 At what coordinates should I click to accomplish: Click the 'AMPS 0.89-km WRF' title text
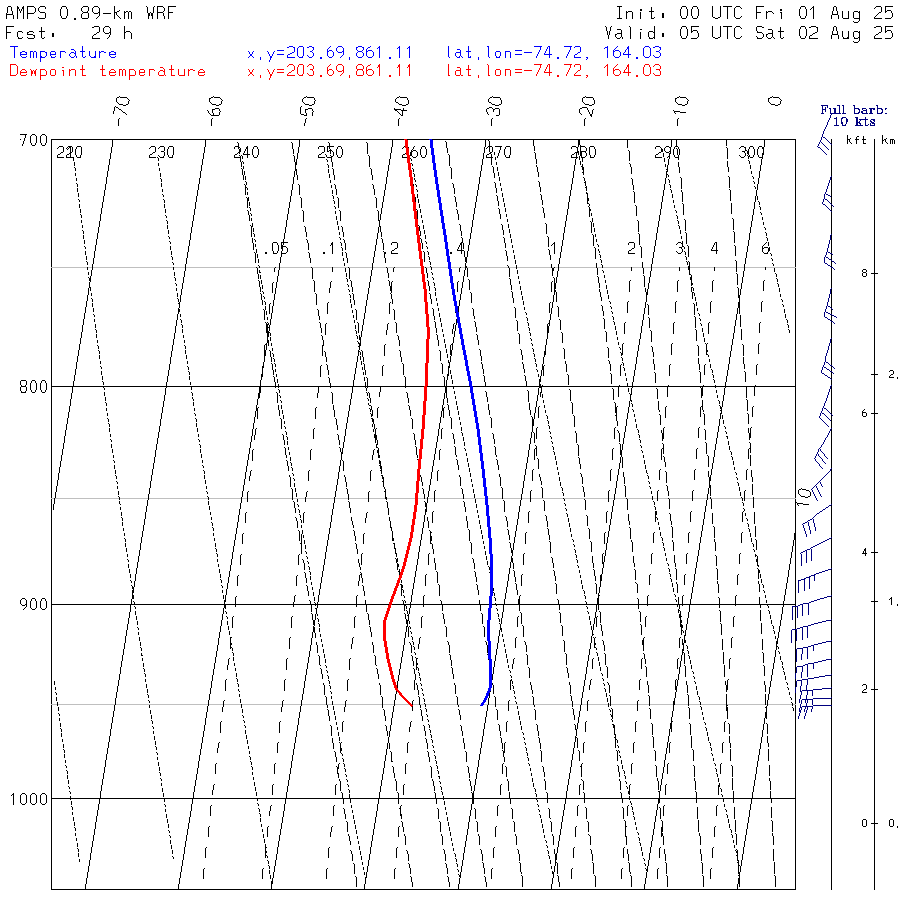(x=90, y=13)
